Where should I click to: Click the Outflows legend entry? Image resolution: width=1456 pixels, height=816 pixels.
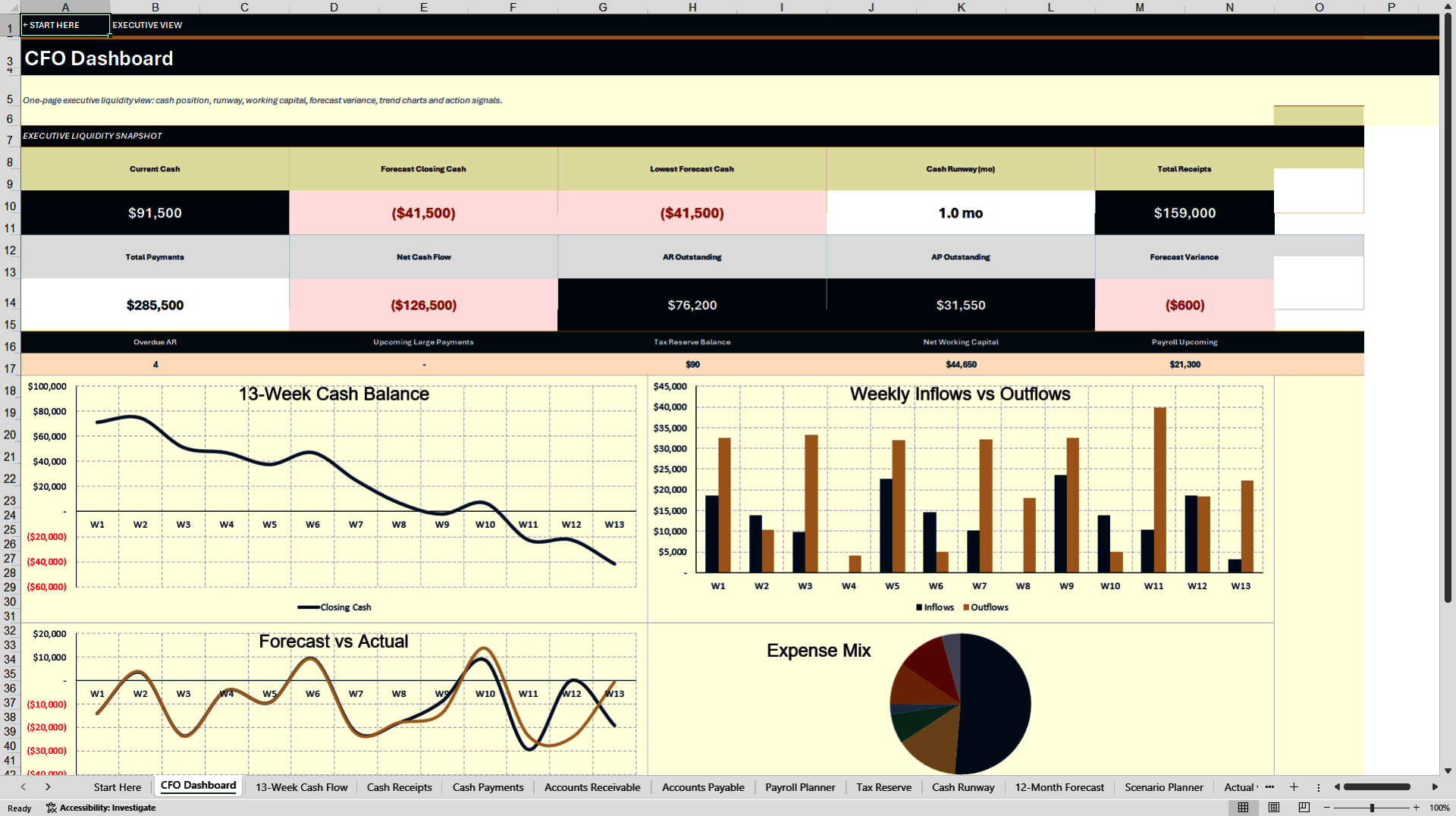coord(986,607)
